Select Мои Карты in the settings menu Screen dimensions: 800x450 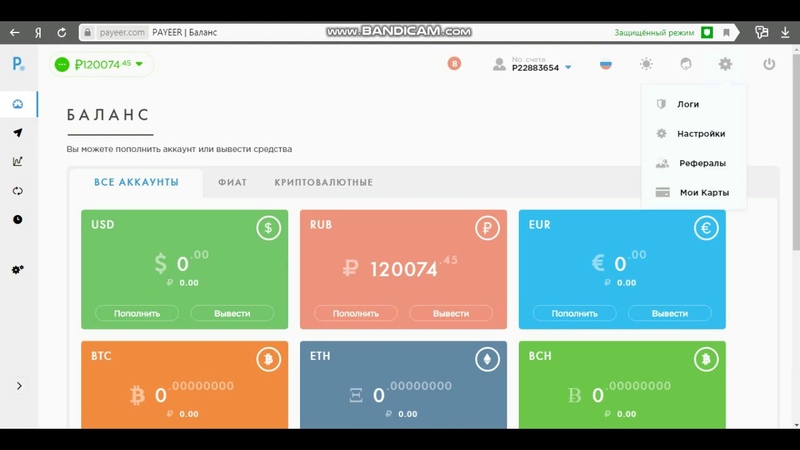coord(704,192)
